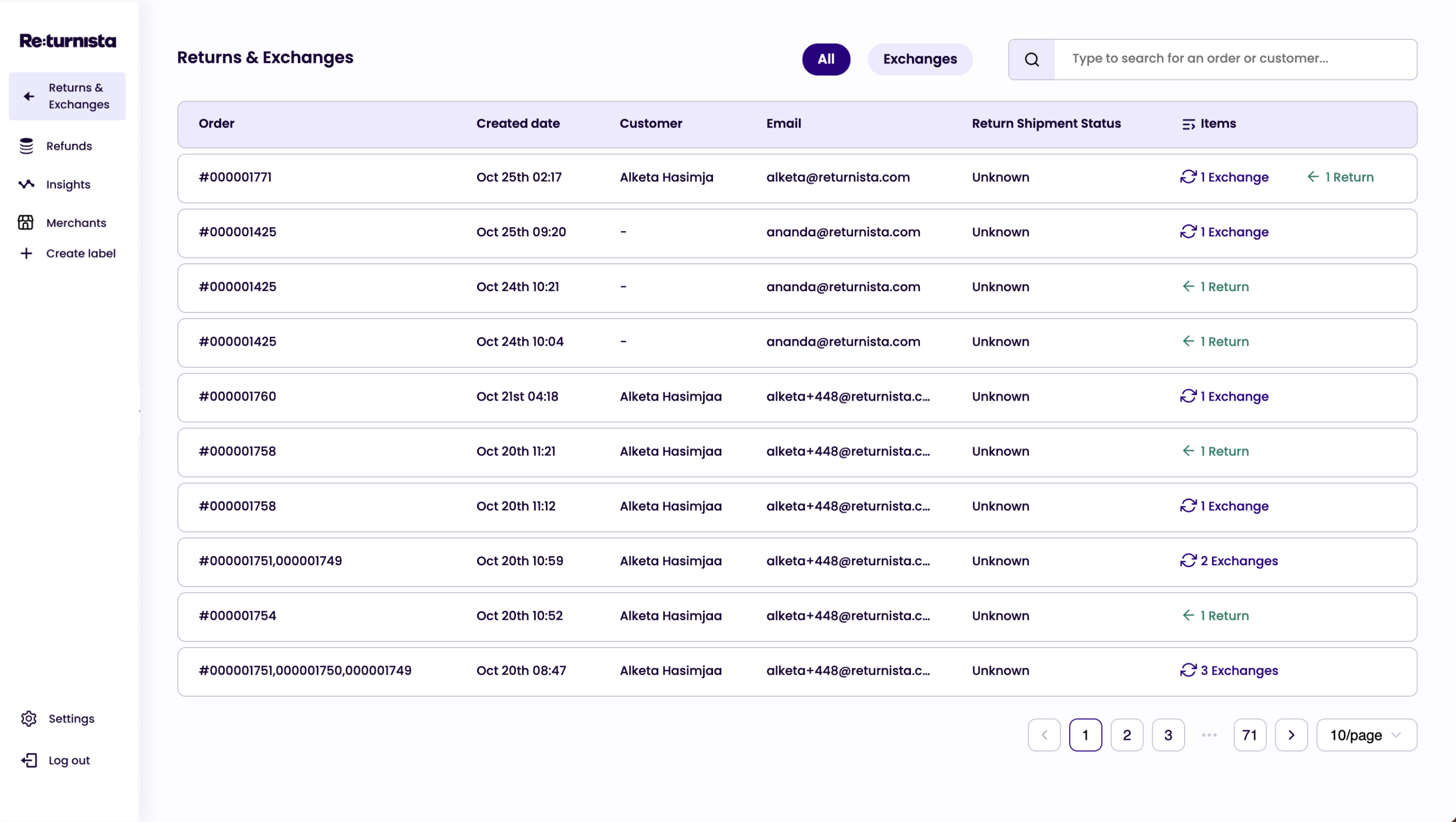The height and width of the screenshot is (822, 1456).
Task: Click the Log out door icon
Action: tap(29, 760)
